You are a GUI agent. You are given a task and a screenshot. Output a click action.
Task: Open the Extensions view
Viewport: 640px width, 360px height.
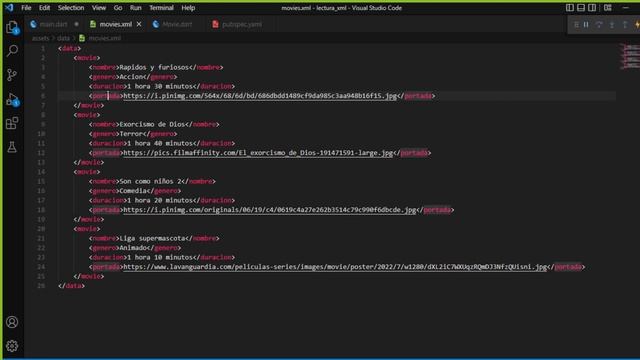click(12, 123)
